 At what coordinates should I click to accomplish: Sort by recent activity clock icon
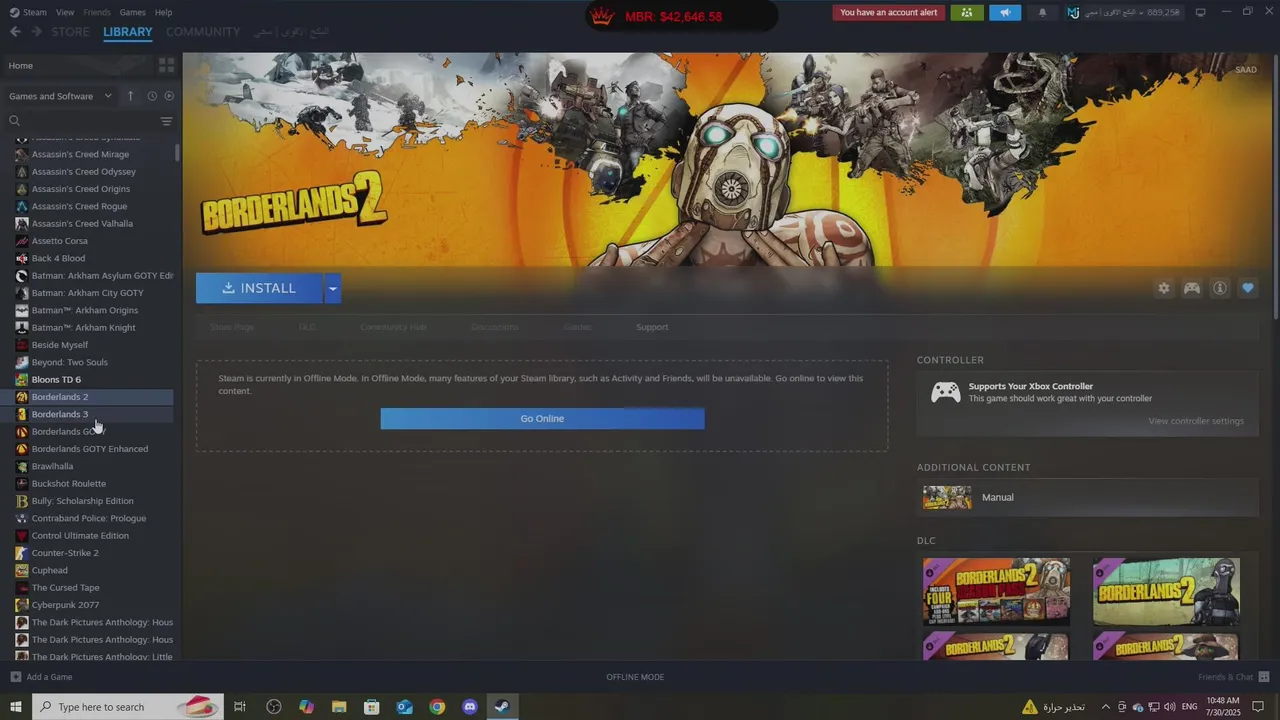pos(152,96)
